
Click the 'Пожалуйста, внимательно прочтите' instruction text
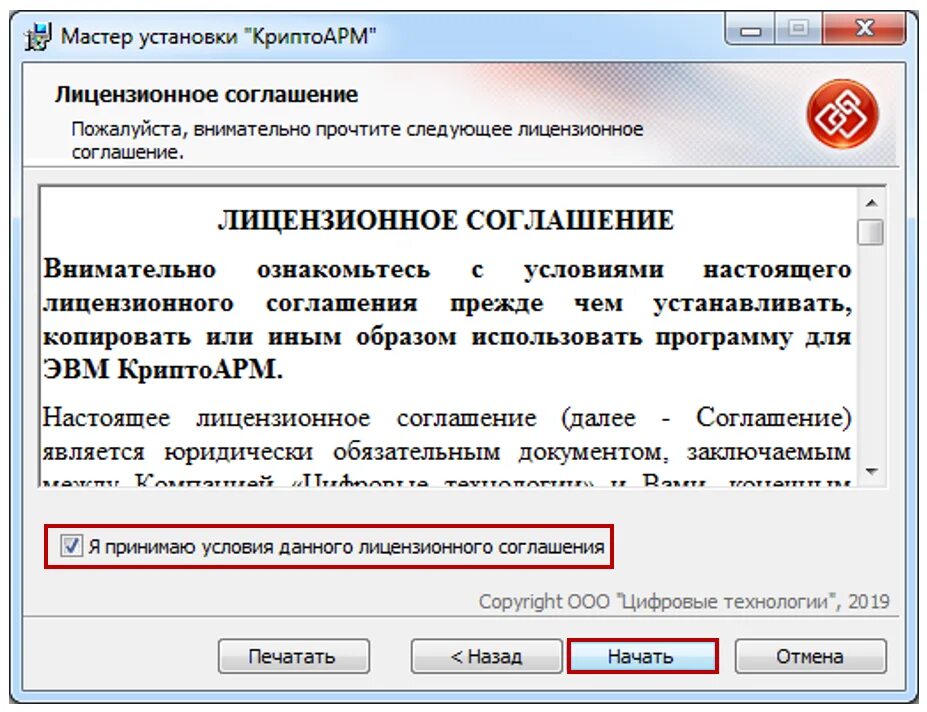[x=357, y=140]
